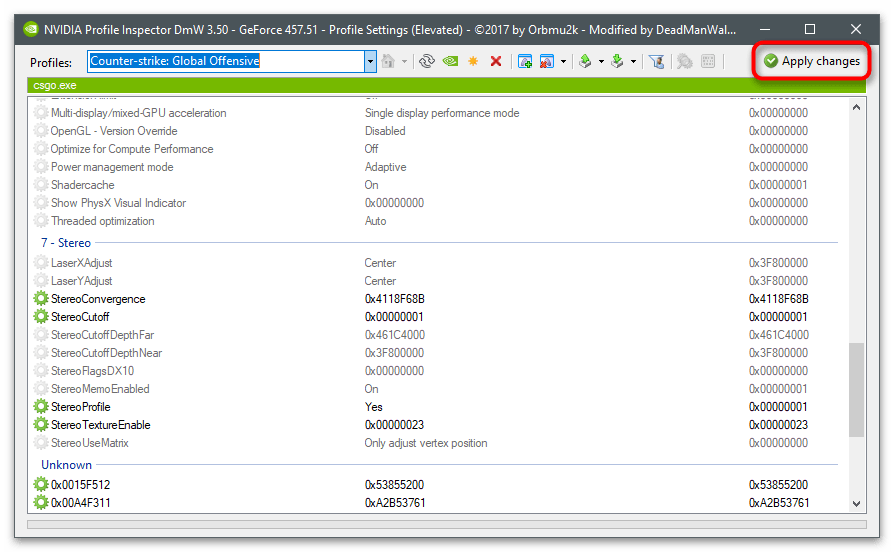Click gear icon beside StereoConvergence
This screenshot has width=894, height=552.
[40, 298]
